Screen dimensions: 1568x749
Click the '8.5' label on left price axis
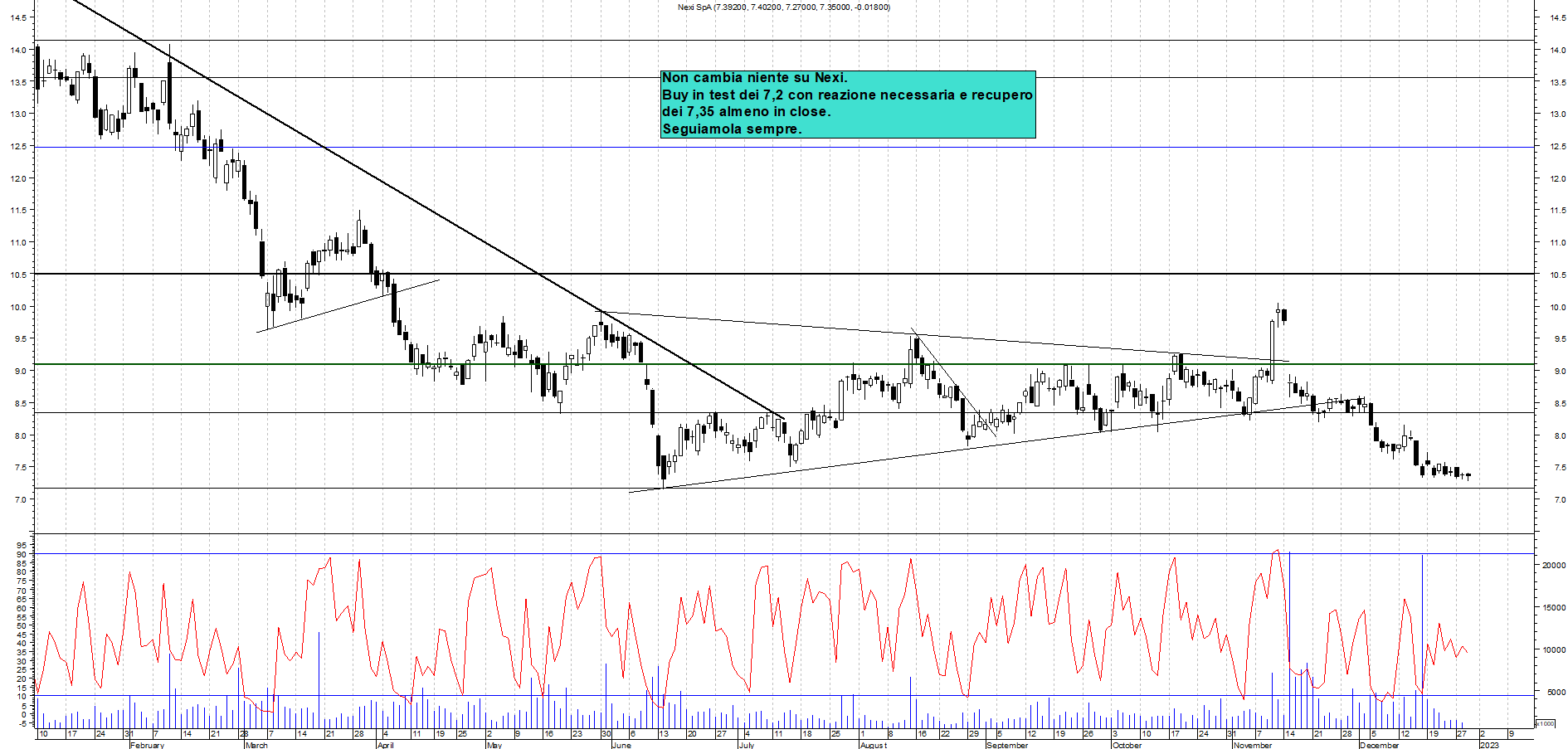20,403
